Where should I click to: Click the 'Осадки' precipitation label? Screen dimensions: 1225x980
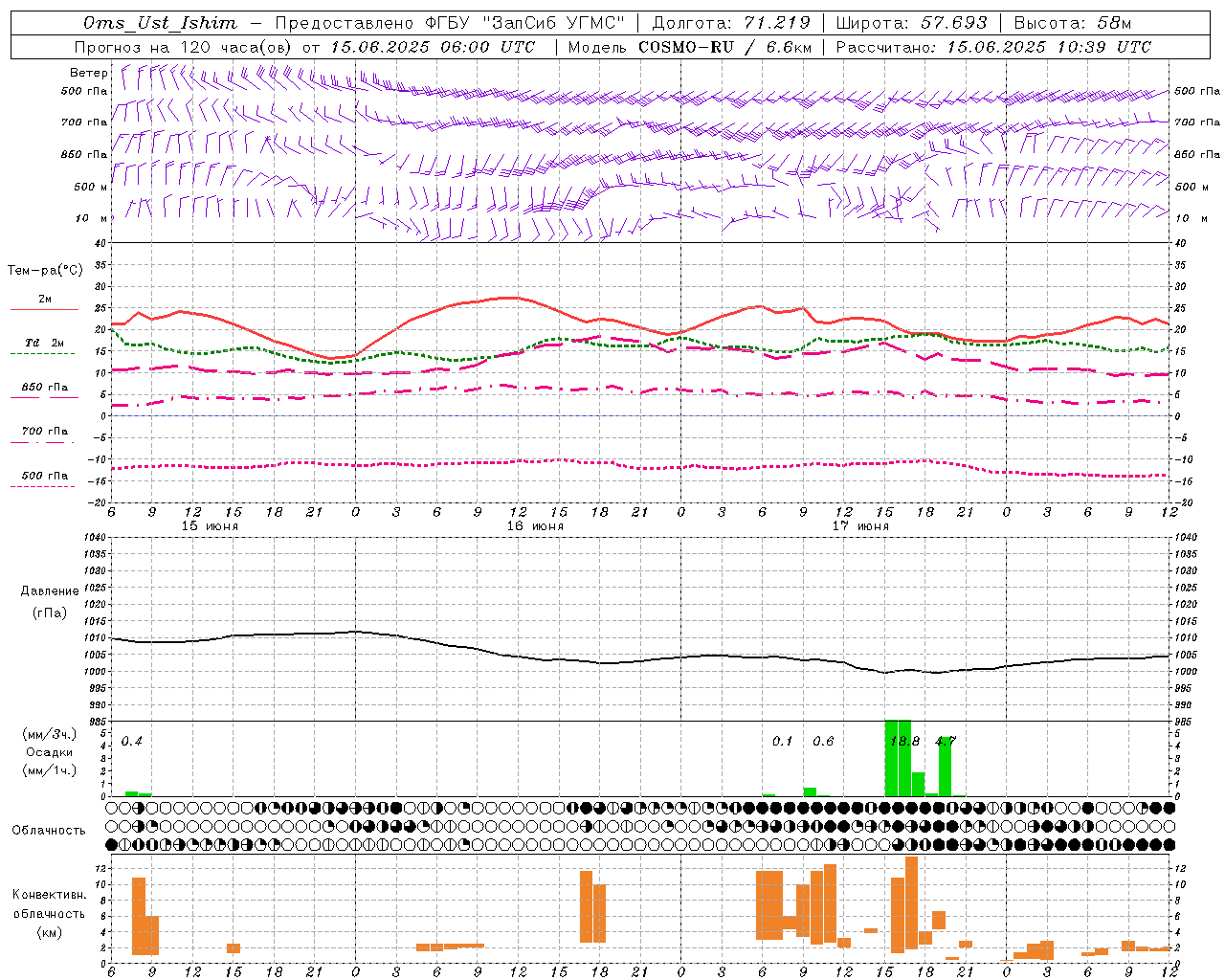point(49,752)
